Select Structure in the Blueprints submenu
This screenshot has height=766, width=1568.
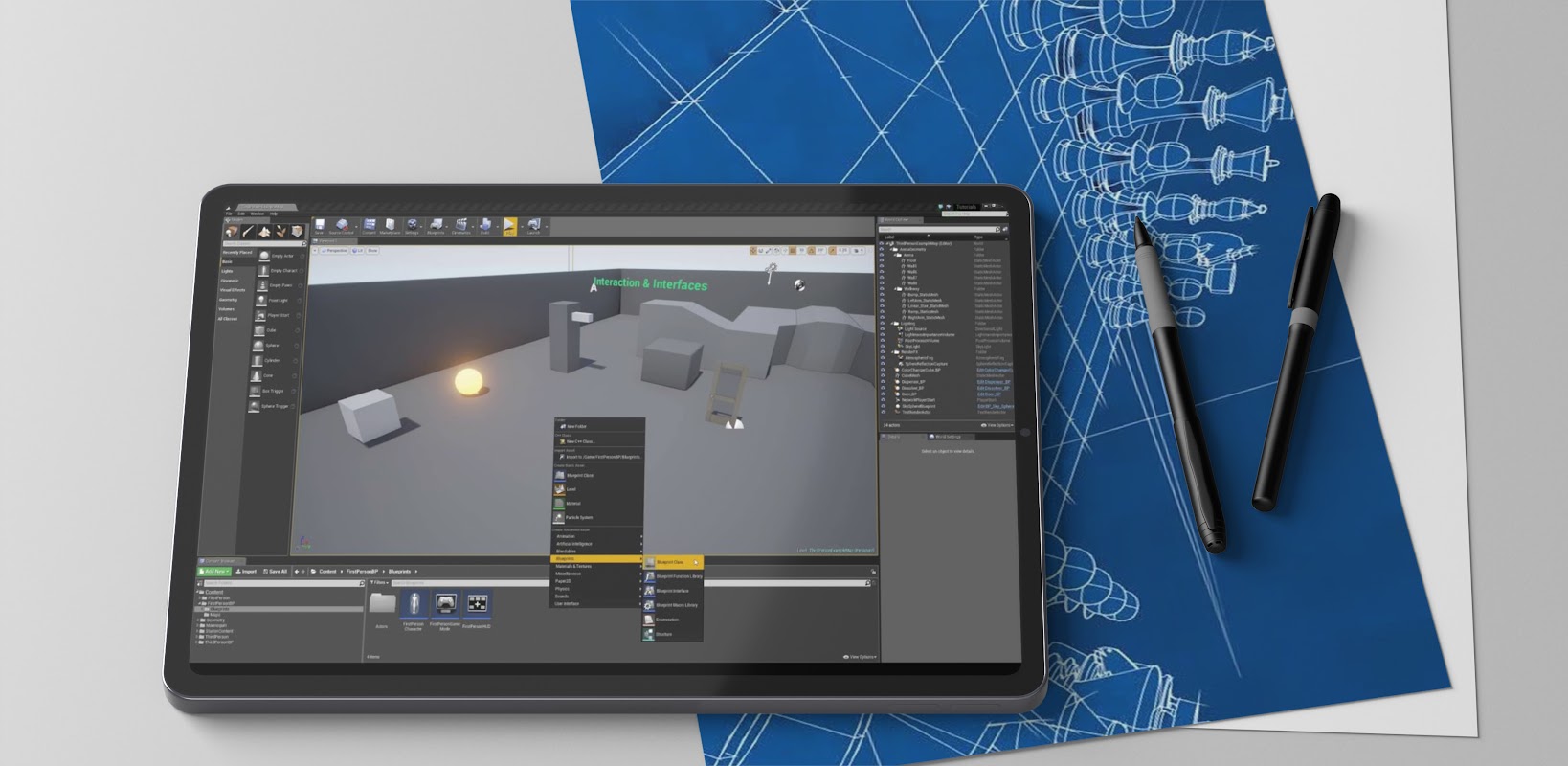pos(672,634)
